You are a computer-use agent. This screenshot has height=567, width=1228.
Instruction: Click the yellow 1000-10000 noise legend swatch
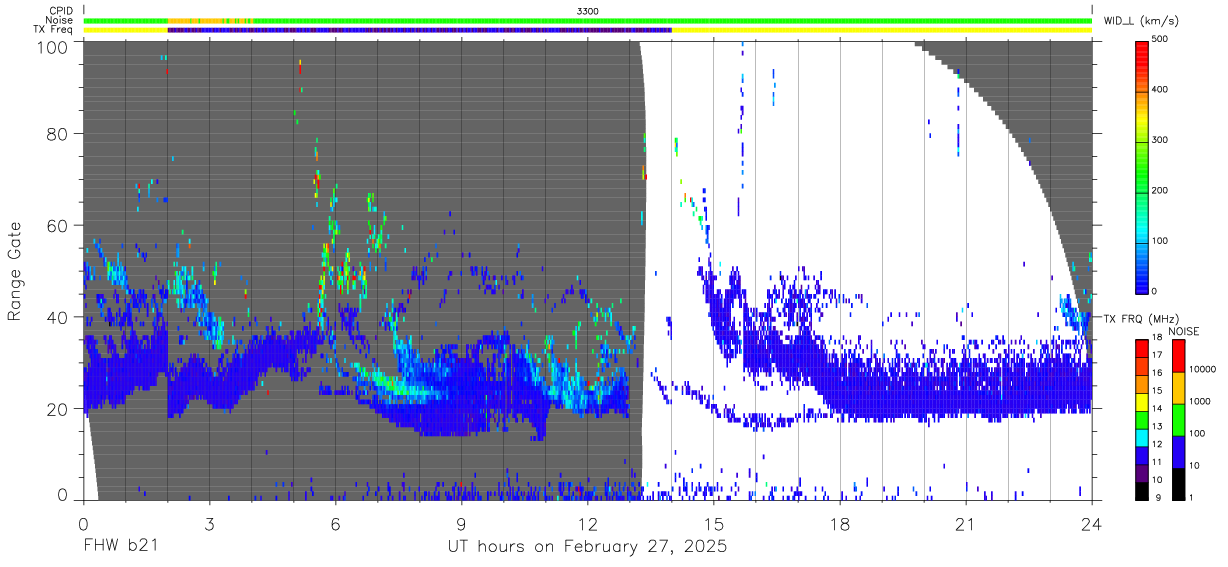click(1178, 388)
